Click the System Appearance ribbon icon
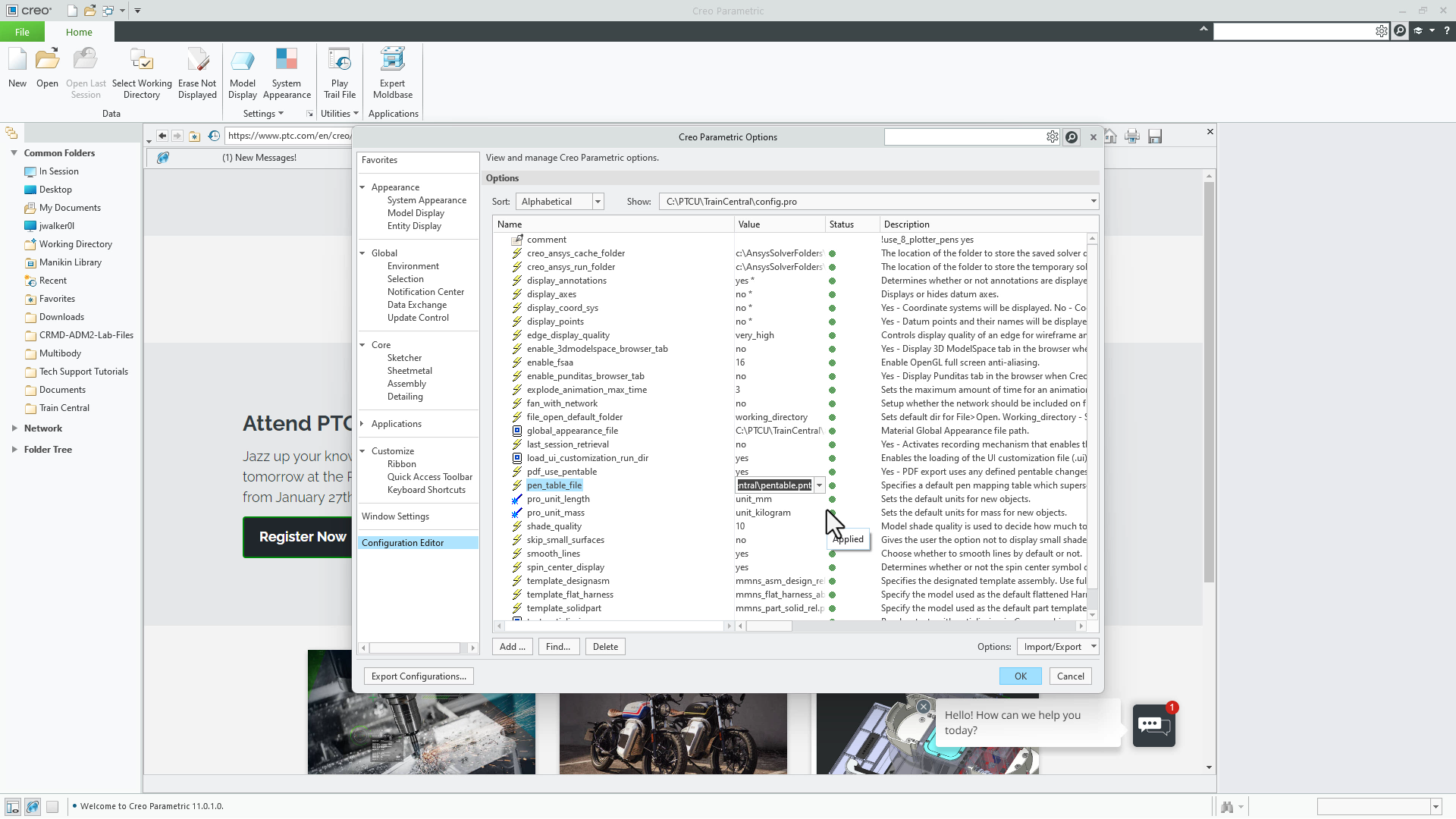 (x=287, y=61)
